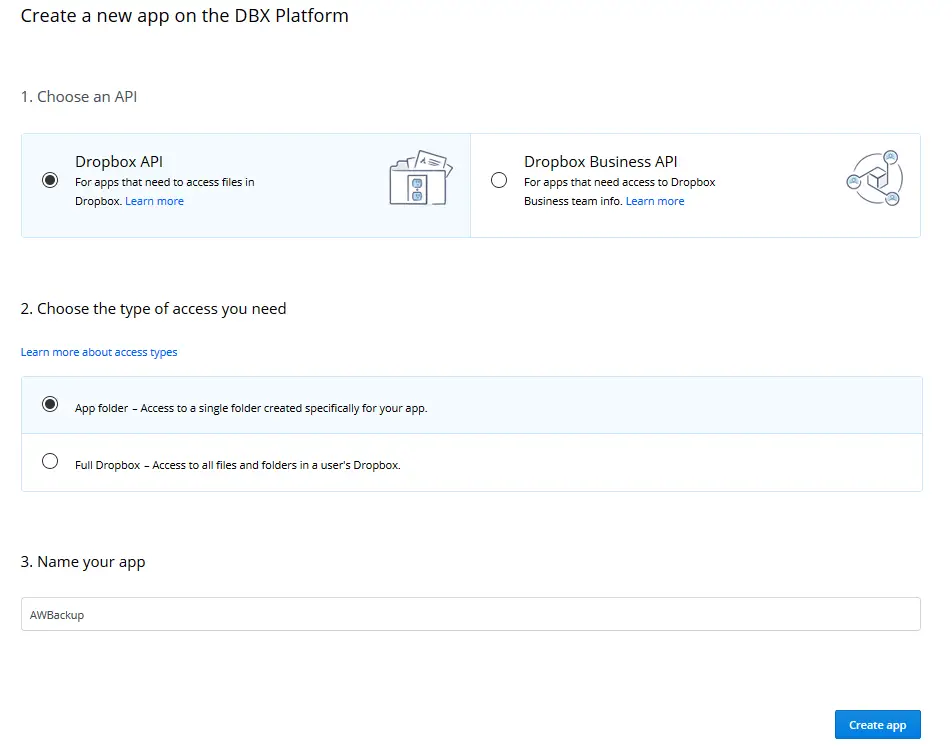Select the Dropbox API radio button
Viewport: 952px width, 748px height.
pos(50,180)
